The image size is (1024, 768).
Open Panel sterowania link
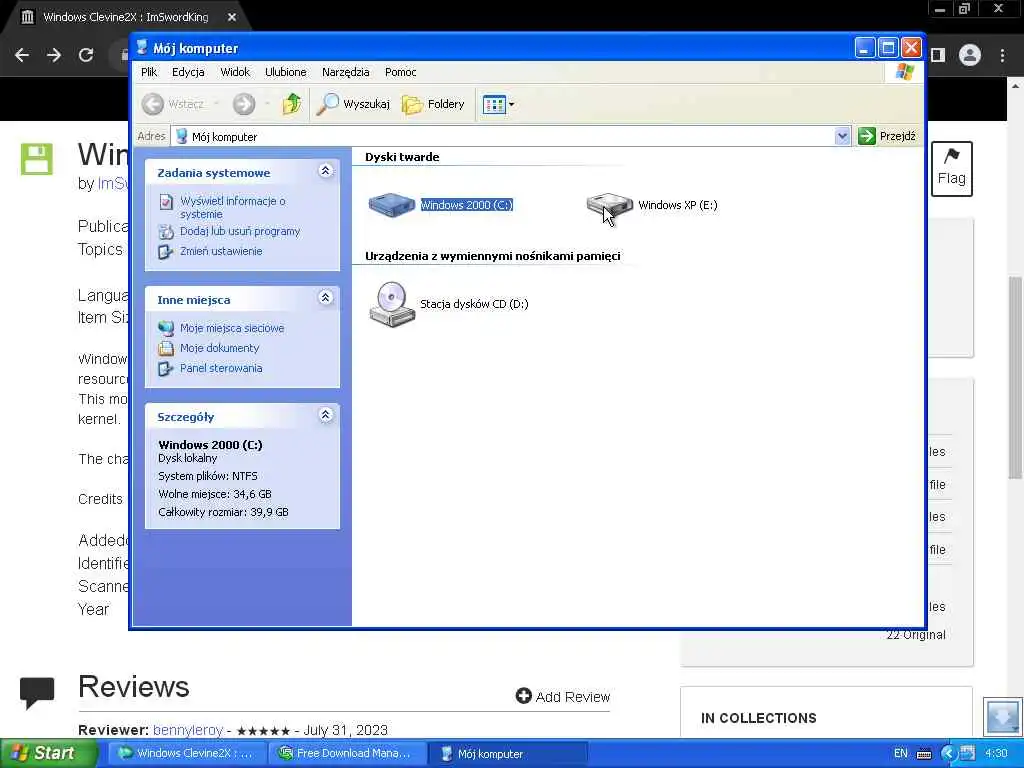(221, 368)
